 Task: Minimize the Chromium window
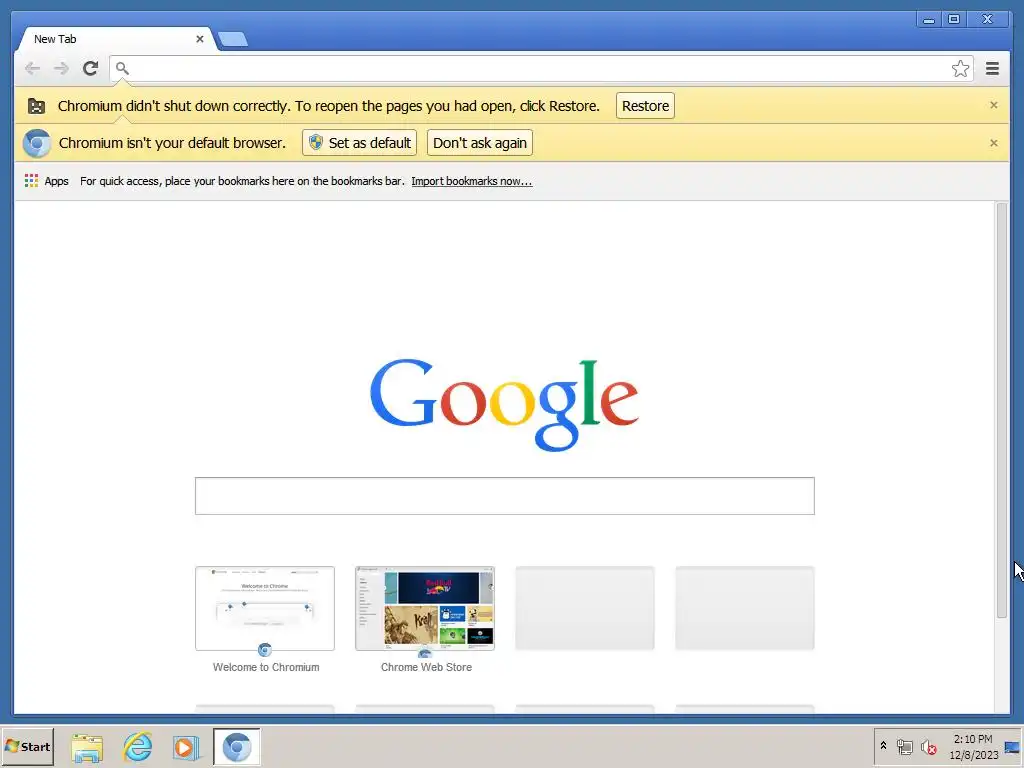[x=929, y=20]
